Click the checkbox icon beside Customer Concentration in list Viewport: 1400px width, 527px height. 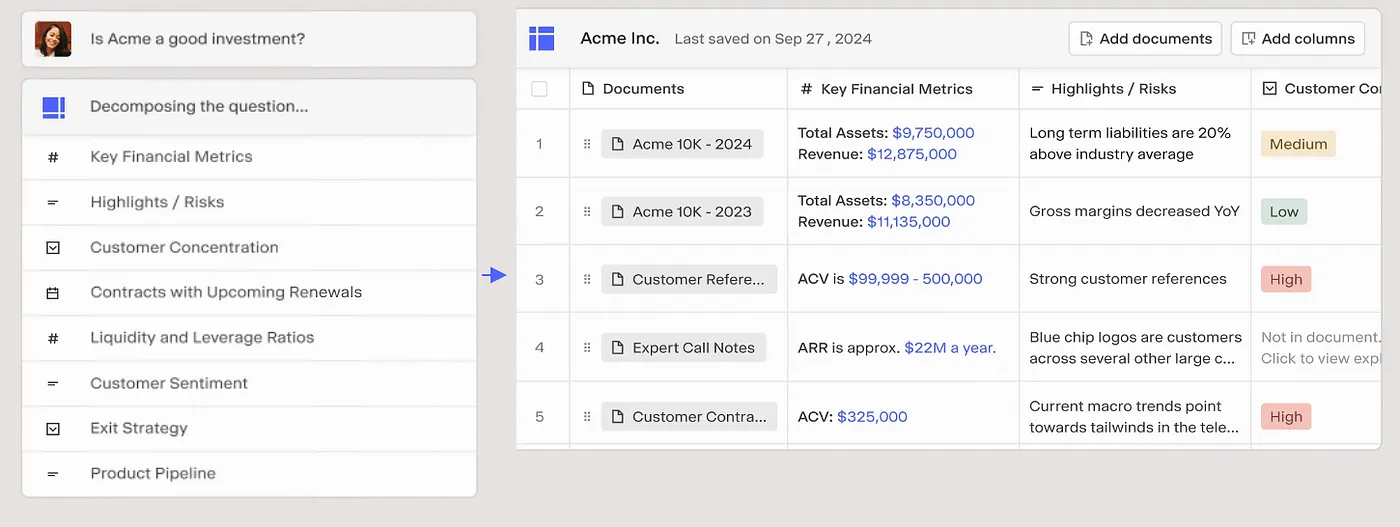tap(53, 248)
